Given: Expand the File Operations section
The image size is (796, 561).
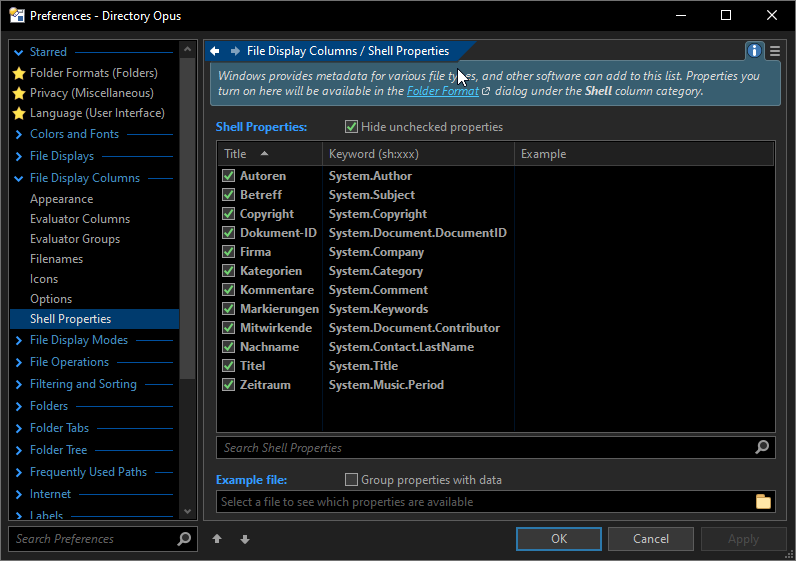Looking at the screenshot, I should click(19, 362).
